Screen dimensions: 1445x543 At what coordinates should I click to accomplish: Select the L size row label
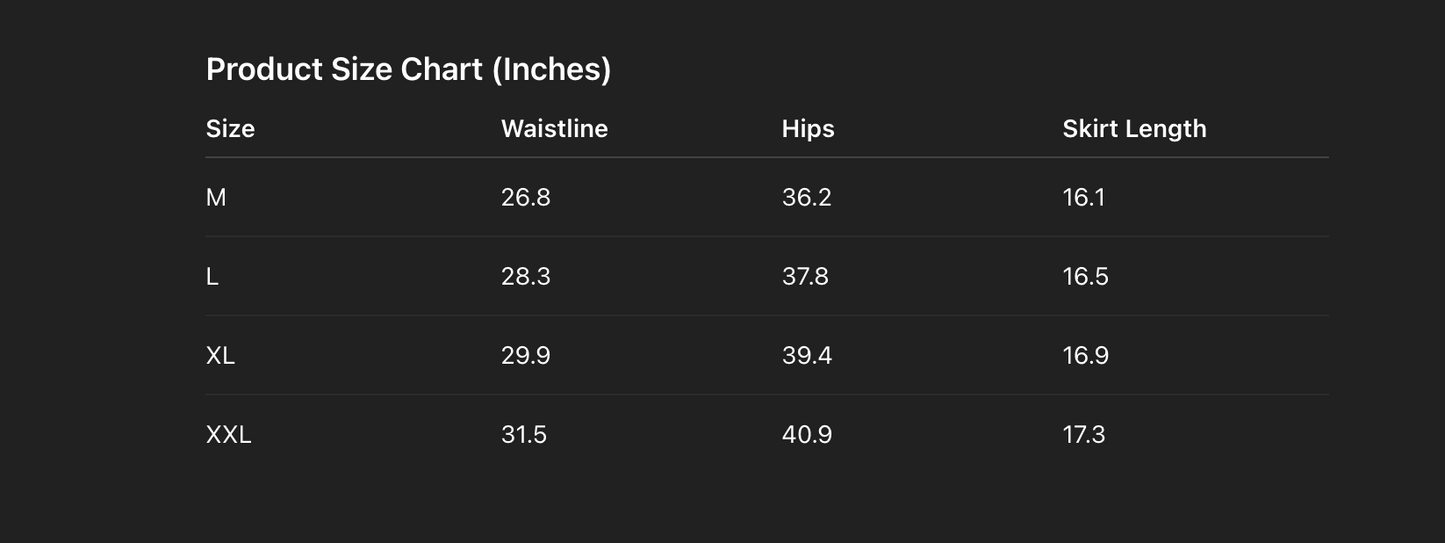pos(212,277)
